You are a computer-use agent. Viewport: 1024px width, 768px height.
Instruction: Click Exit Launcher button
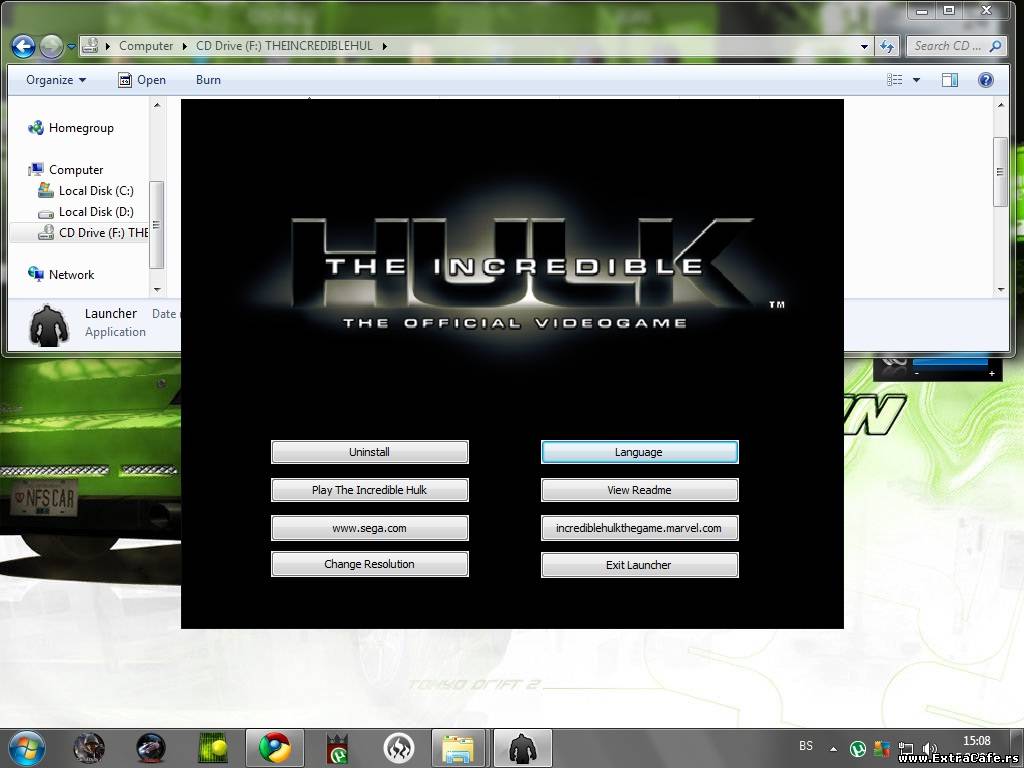[x=639, y=565]
